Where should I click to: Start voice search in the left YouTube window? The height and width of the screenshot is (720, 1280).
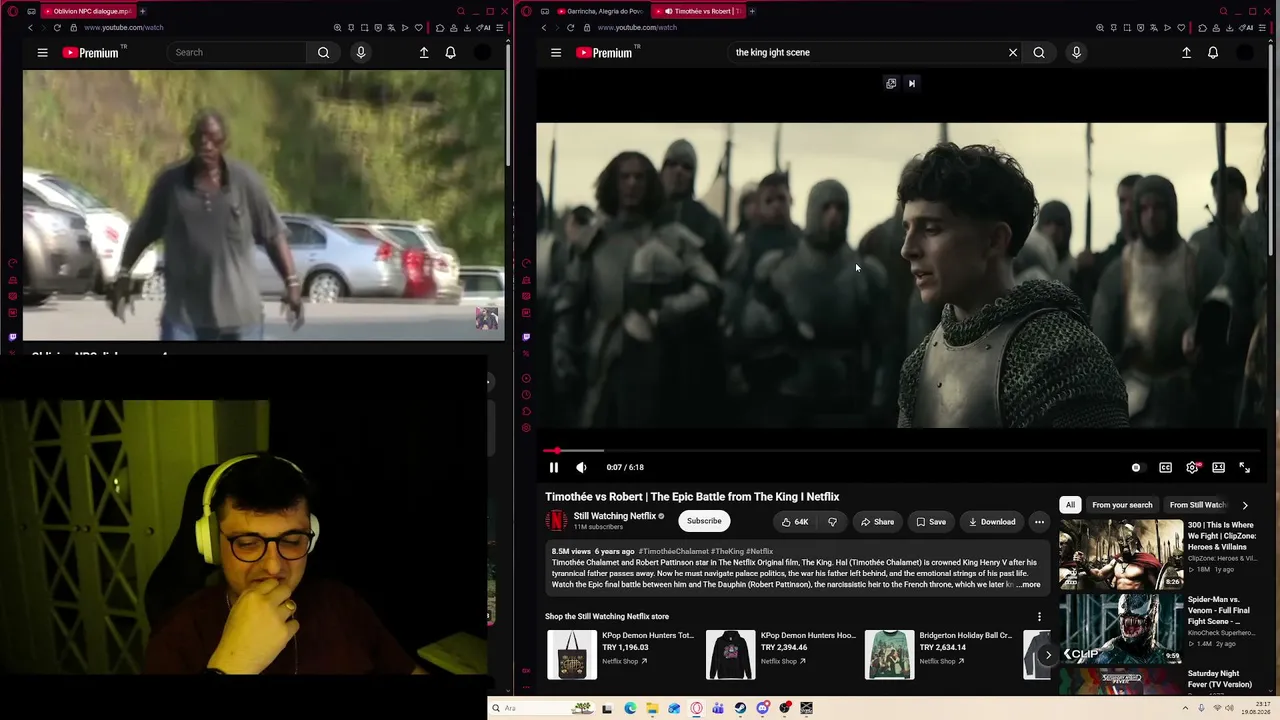(361, 52)
